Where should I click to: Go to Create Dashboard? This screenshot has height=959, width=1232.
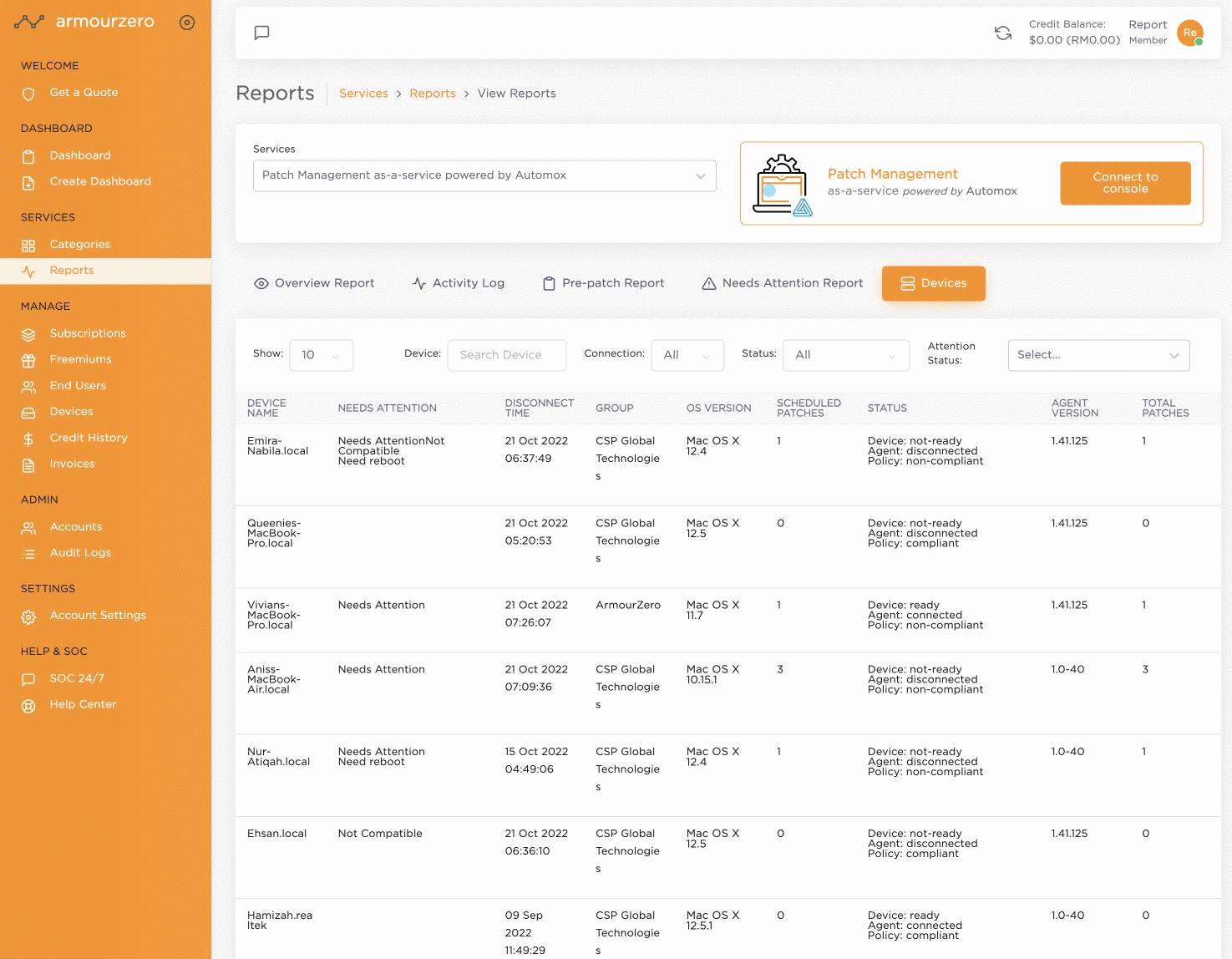(100, 181)
